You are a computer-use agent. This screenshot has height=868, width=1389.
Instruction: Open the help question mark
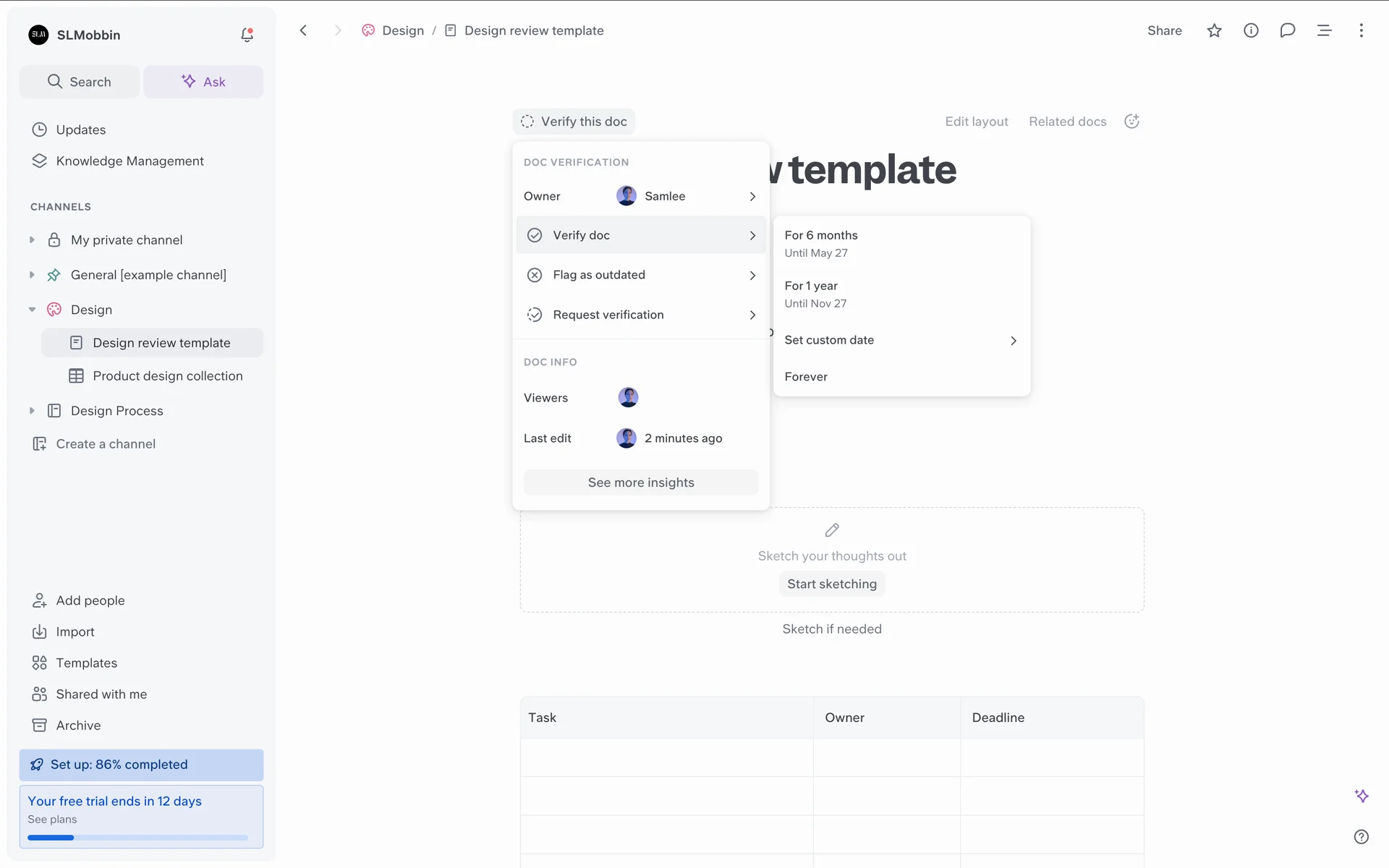coord(1361,837)
